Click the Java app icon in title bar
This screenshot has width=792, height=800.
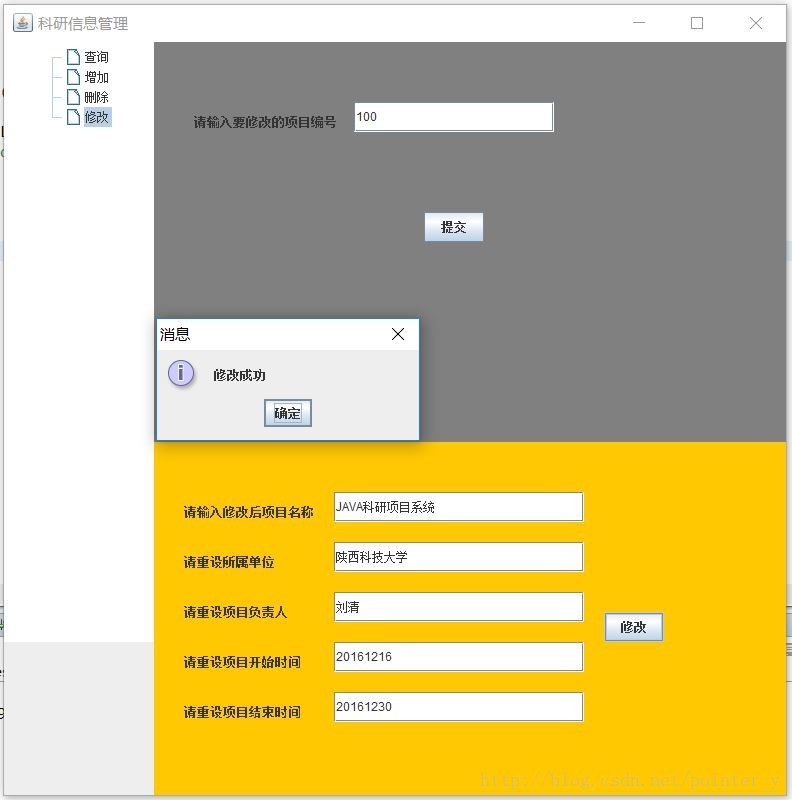click(x=22, y=23)
